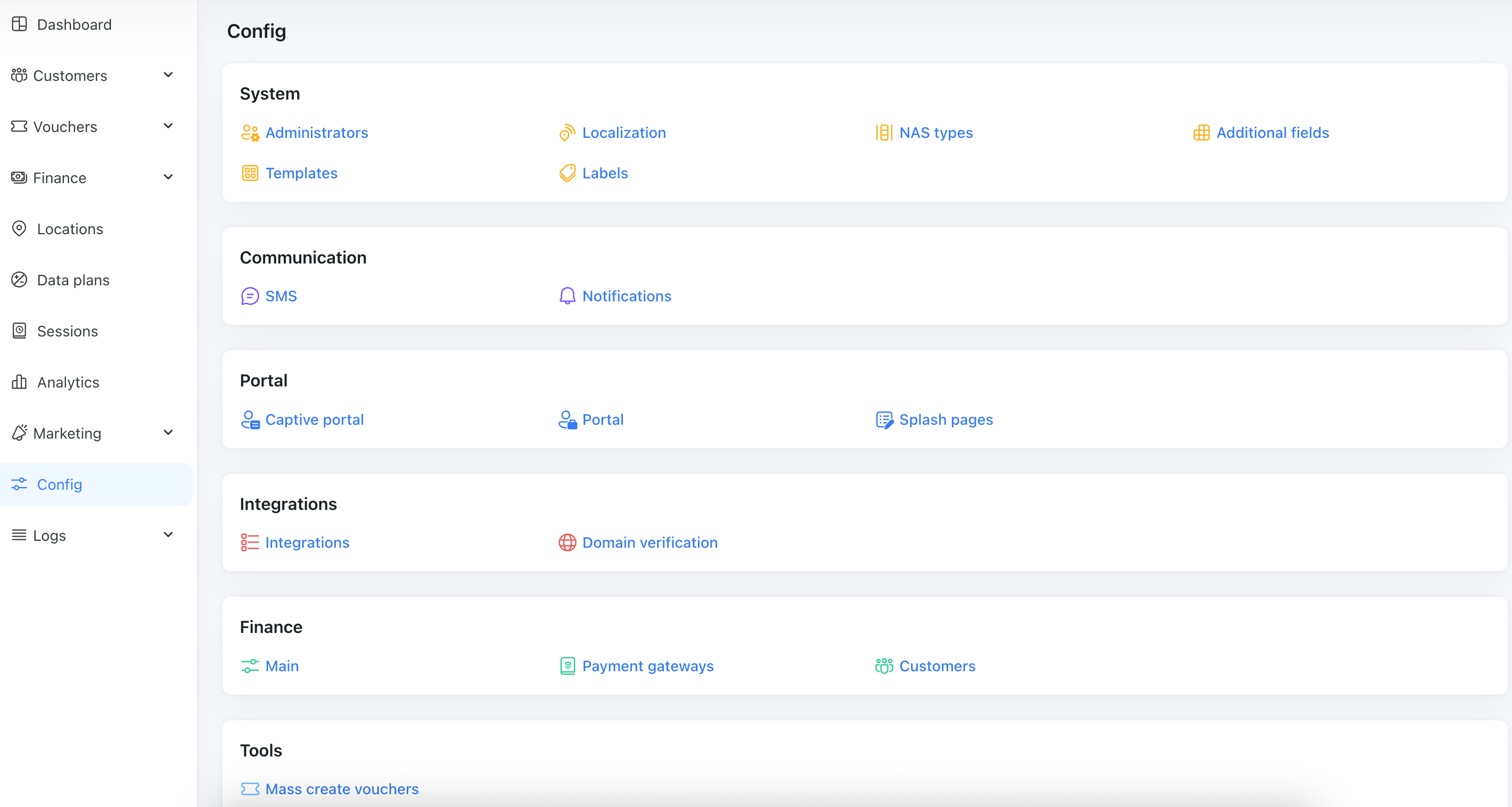Expand the Vouchers sidebar chevron
The height and width of the screenshot is (807, 1512).
pos(168,126)
